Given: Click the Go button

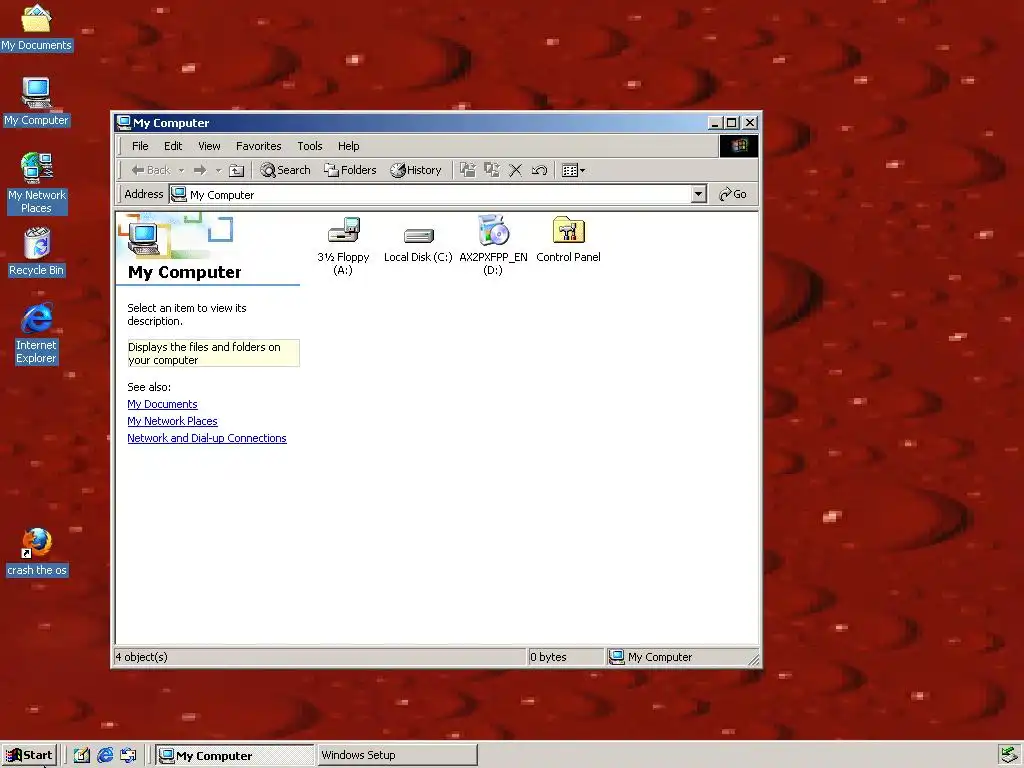Looking at the screenshot, I should pos(733,194).
